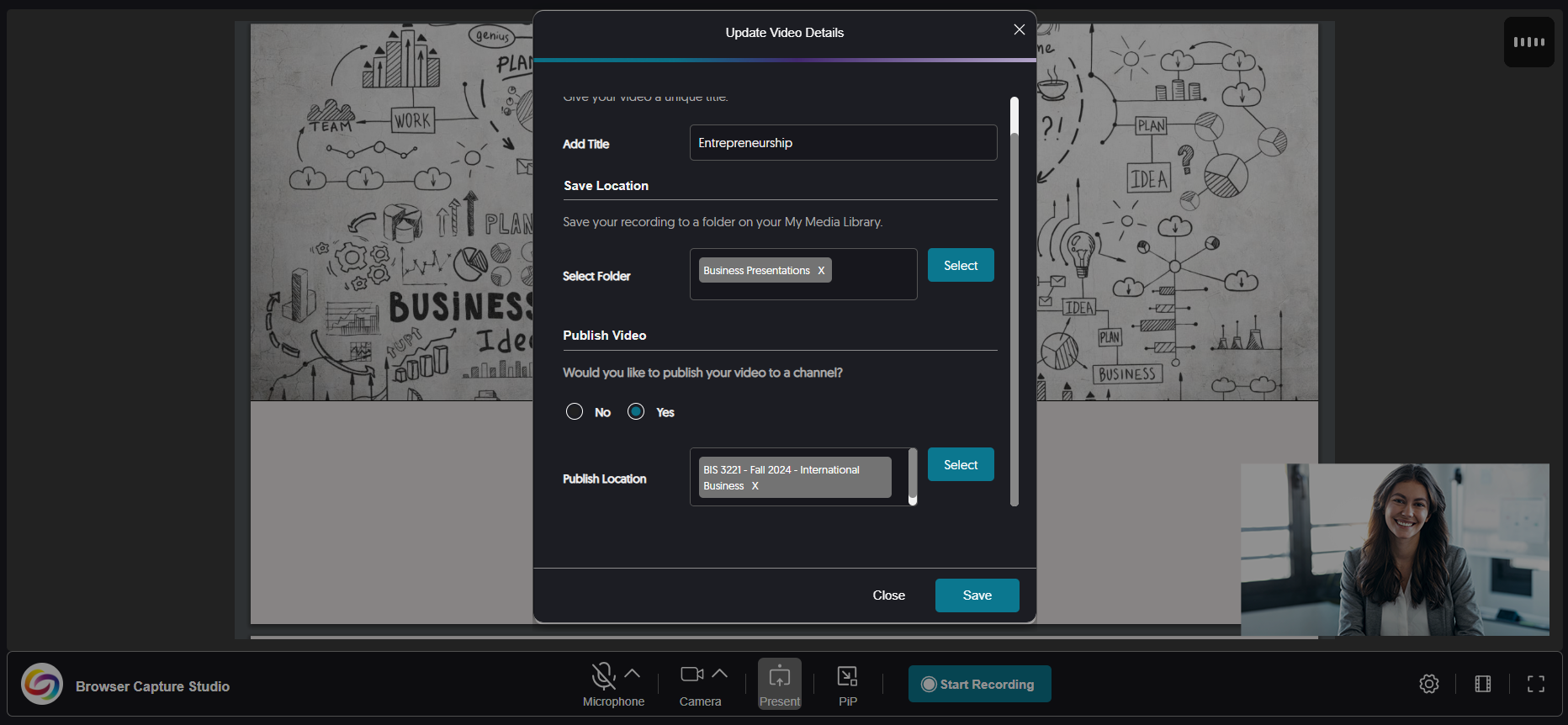The height and width of the screenshot is (725, 1568).
Task: Remove the Business Presentations folder tag
Action: point(821,270)
